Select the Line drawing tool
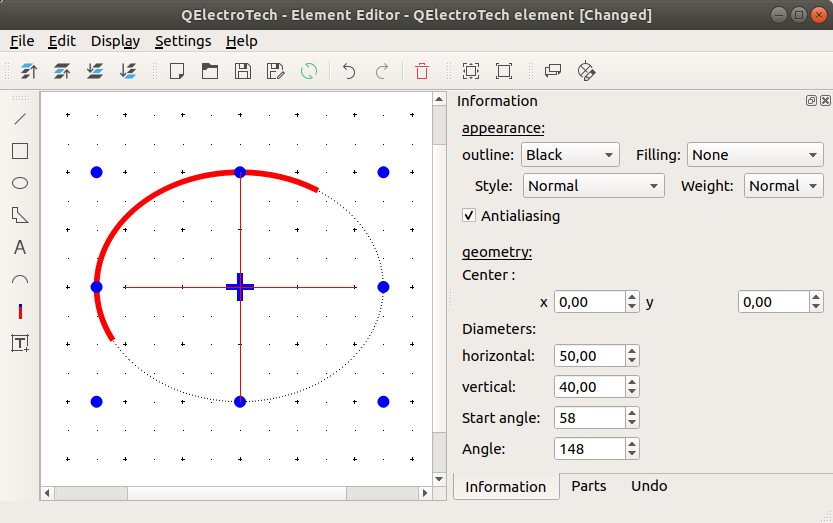 tap(20, 119)
